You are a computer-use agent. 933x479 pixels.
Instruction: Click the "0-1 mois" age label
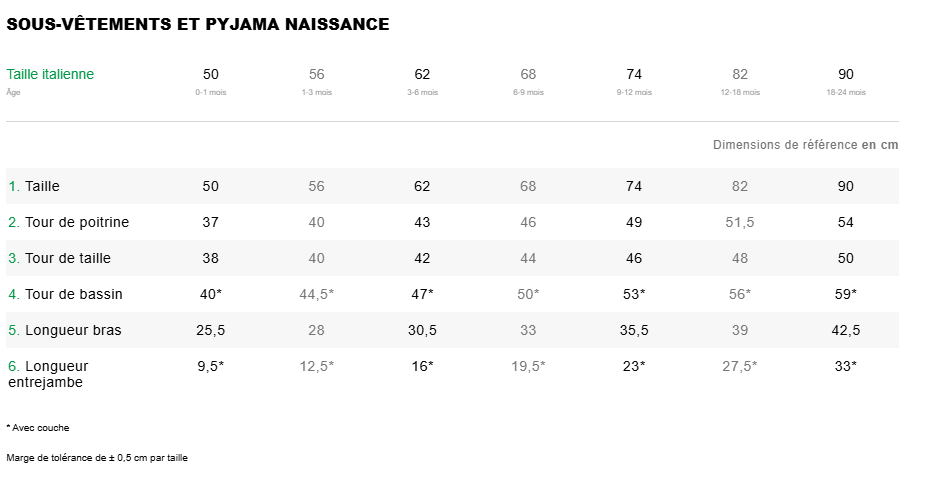pyautogui.click(x=211, y=92)
